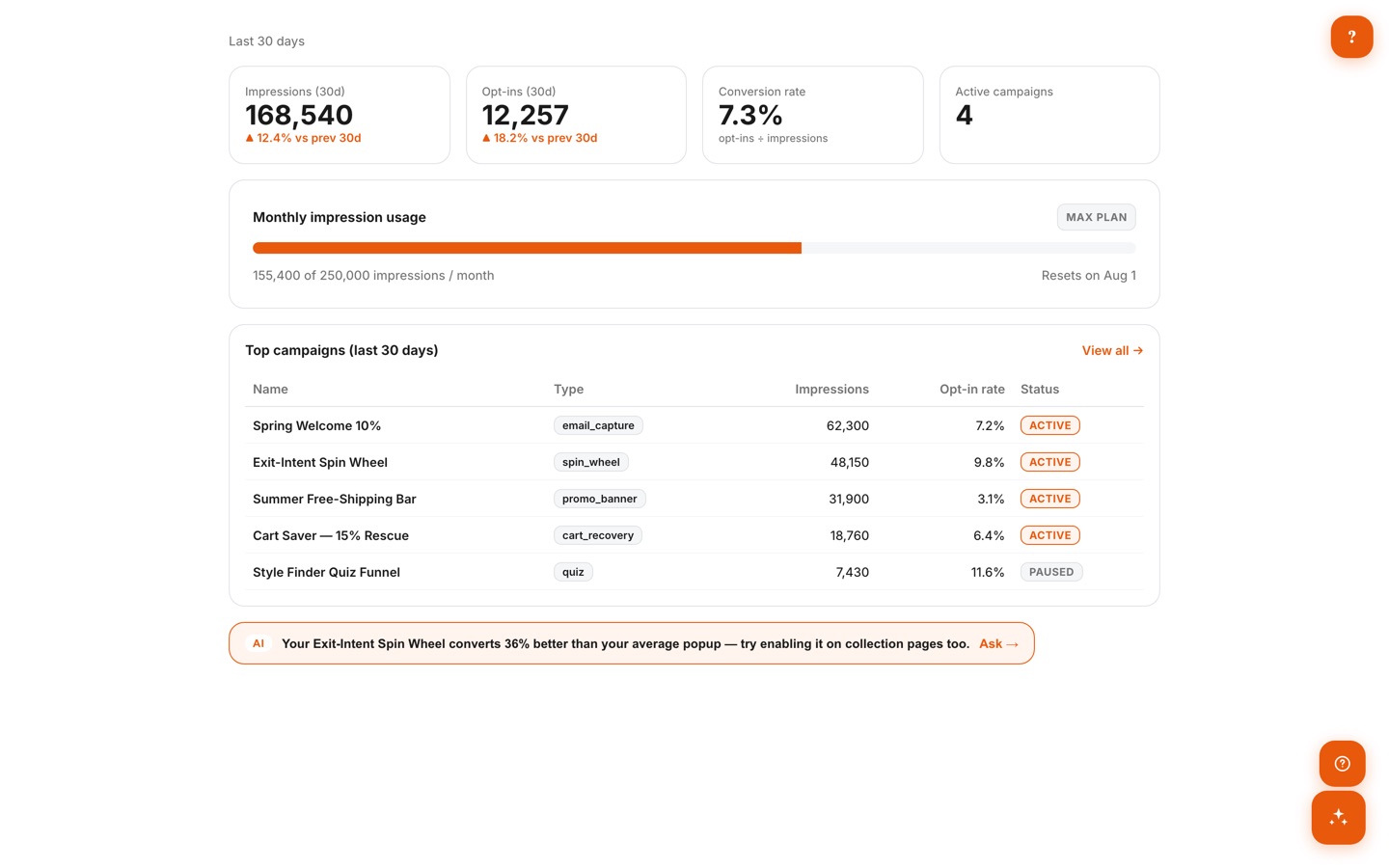1389x868 pixels.
Task: Click the Monthly impression usage heading
Action: tap(340, 217)
